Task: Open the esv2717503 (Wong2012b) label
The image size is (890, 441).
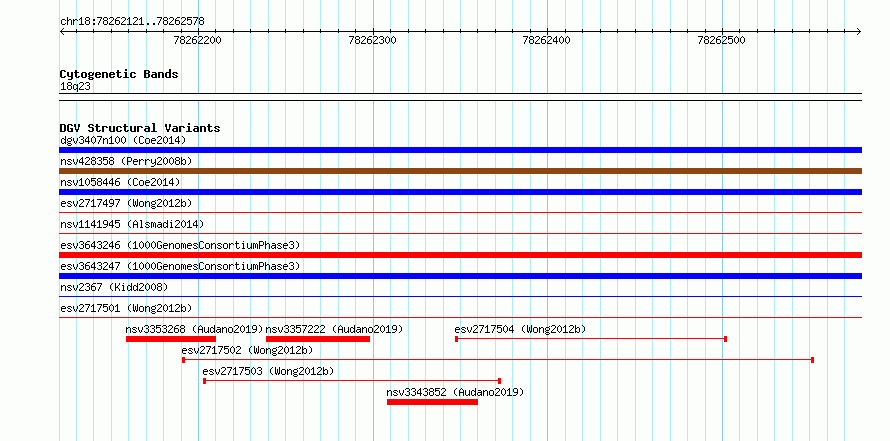Action: tap(268, 371)
